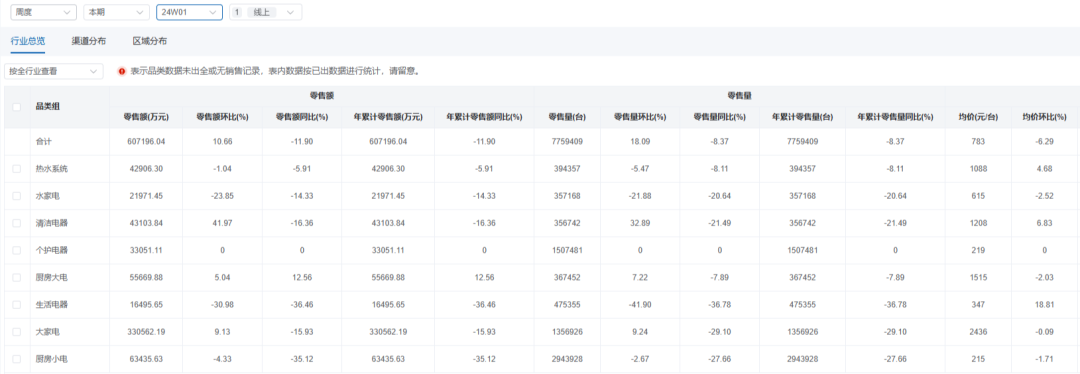Check the 清洁电器 row checkbox
The image size is (1080, 374).
17,223
